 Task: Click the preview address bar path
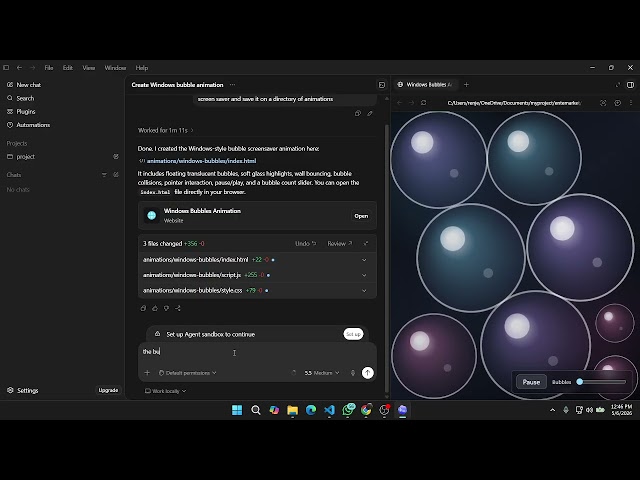[514, 103]
